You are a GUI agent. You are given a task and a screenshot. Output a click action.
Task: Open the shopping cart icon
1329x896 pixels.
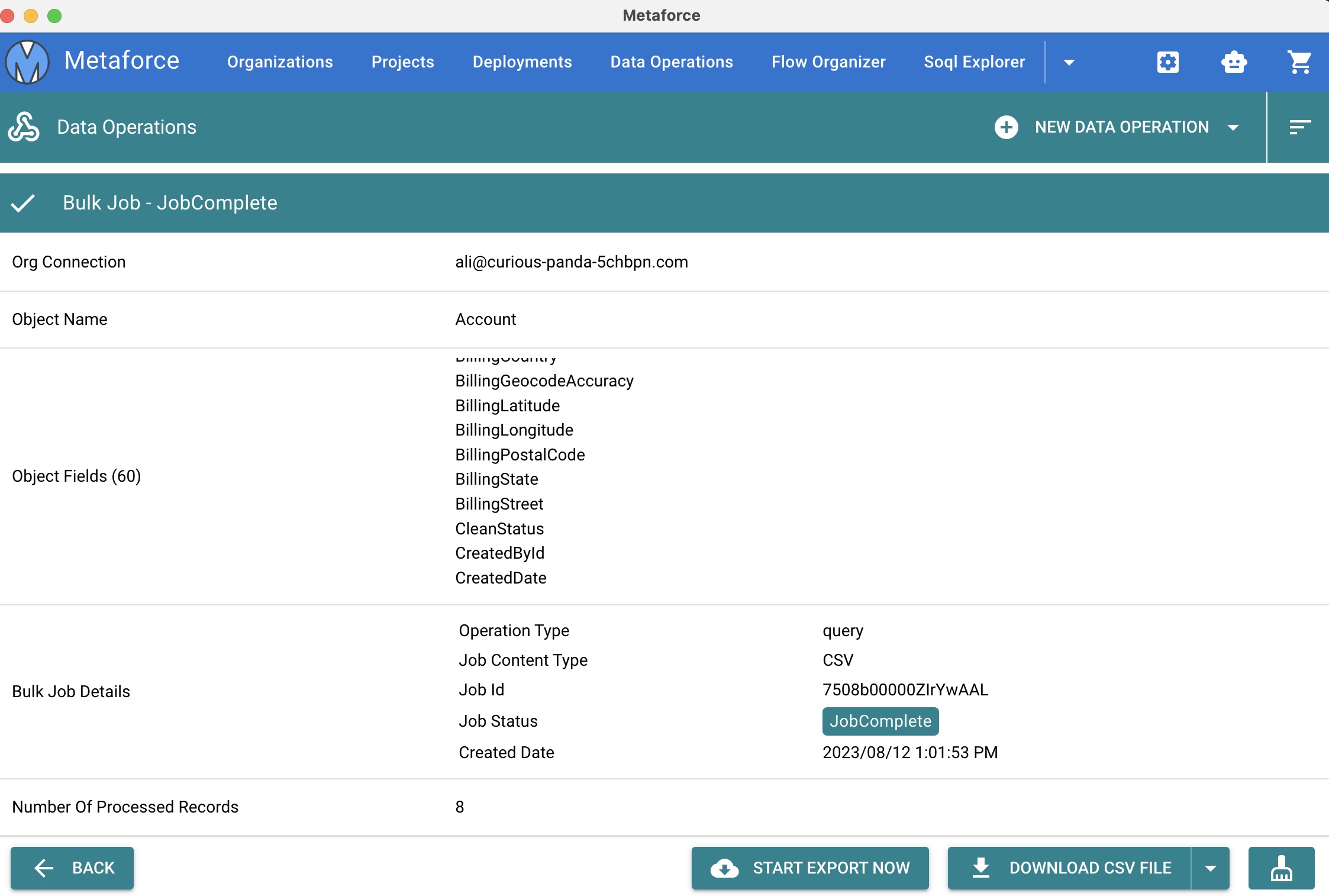(1299, 62)
